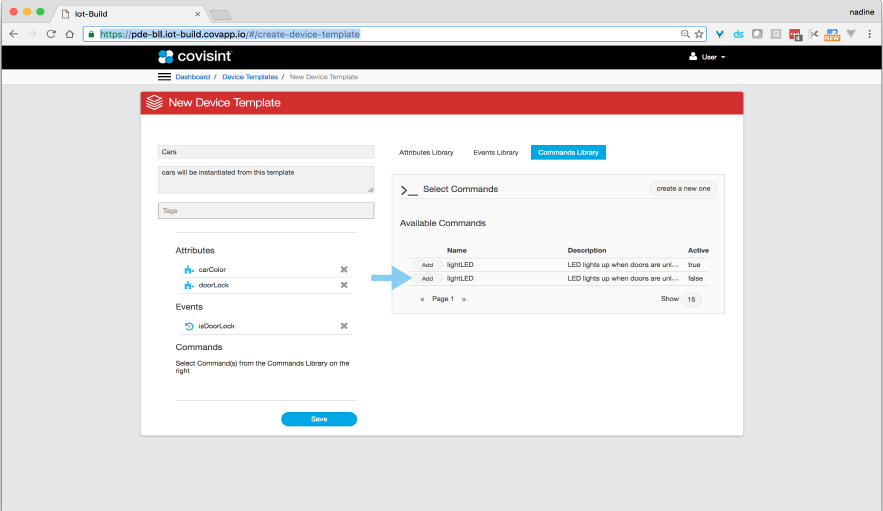883x511 pixels.
Task: Switch to the Attributes Library tab
Action: tap(426, 153)
